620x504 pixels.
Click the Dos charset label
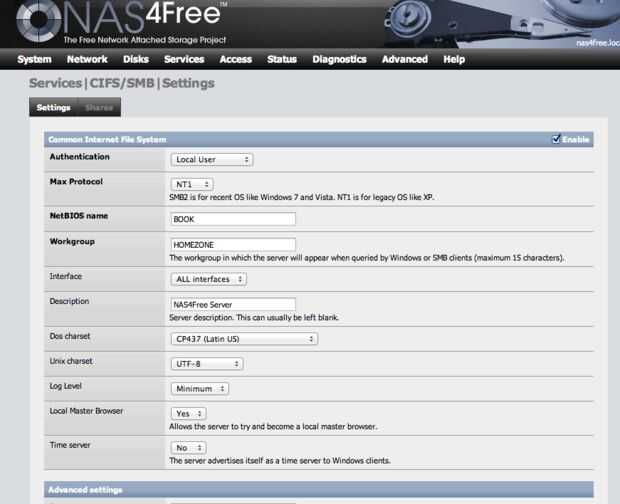[x=70, y=336]
